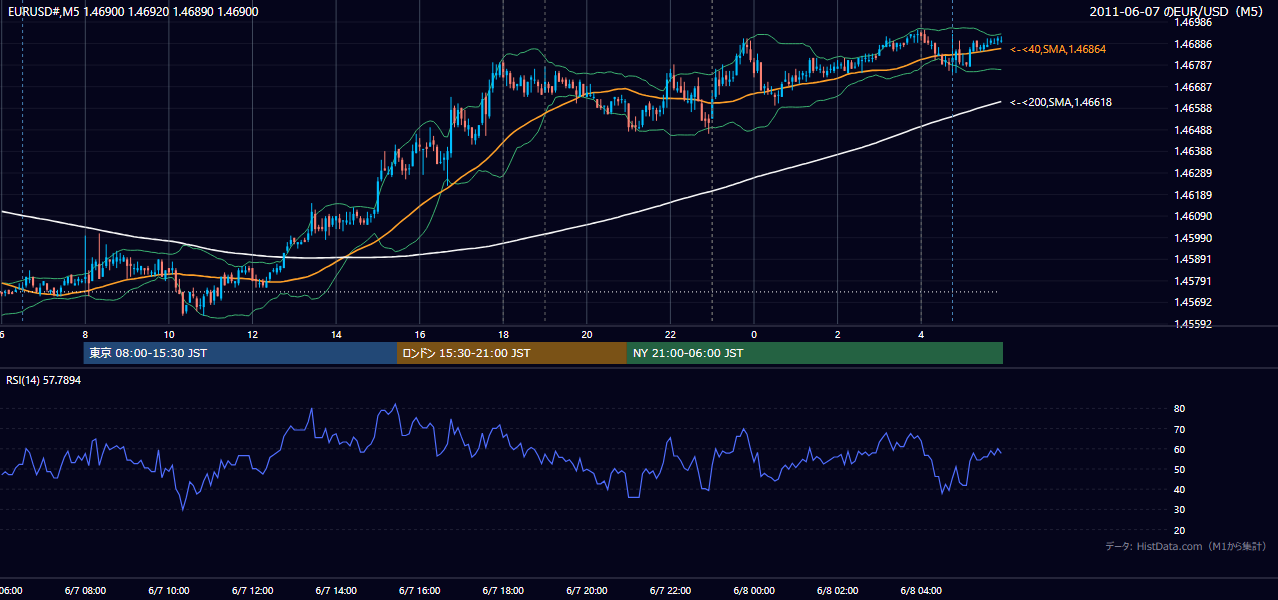Click hour label 16 under price chart

[x=420, y=334]
